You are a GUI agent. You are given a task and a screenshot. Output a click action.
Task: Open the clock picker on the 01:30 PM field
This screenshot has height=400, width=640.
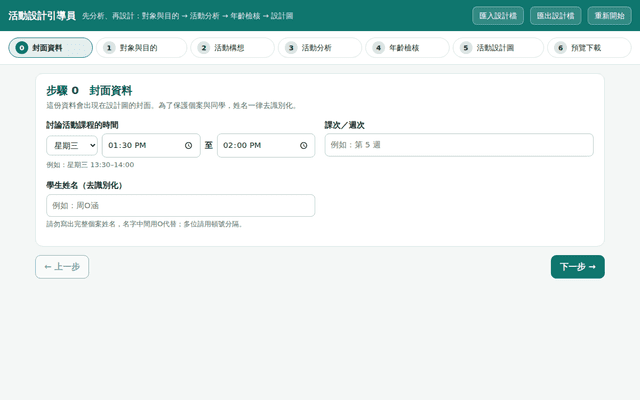pos(188,145)
